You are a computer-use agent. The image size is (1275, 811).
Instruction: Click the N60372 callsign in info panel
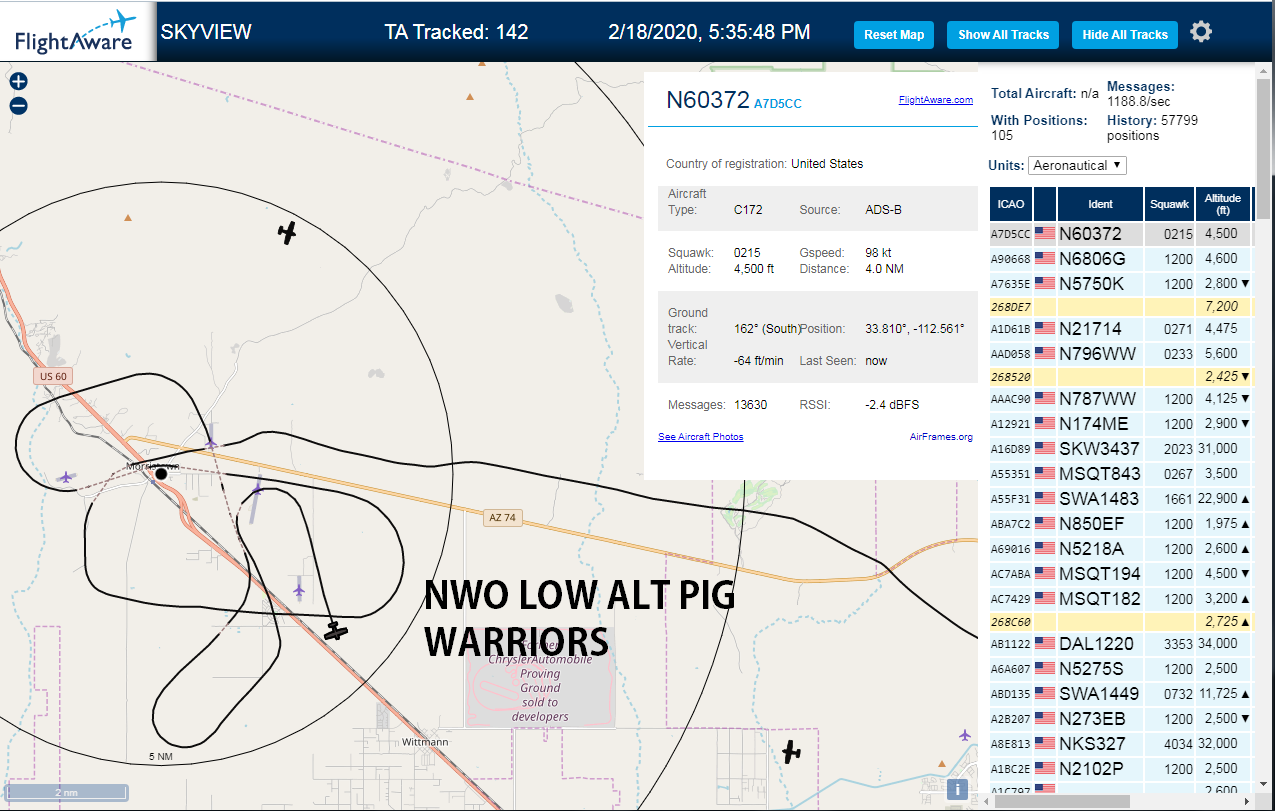tap(708, 99)
